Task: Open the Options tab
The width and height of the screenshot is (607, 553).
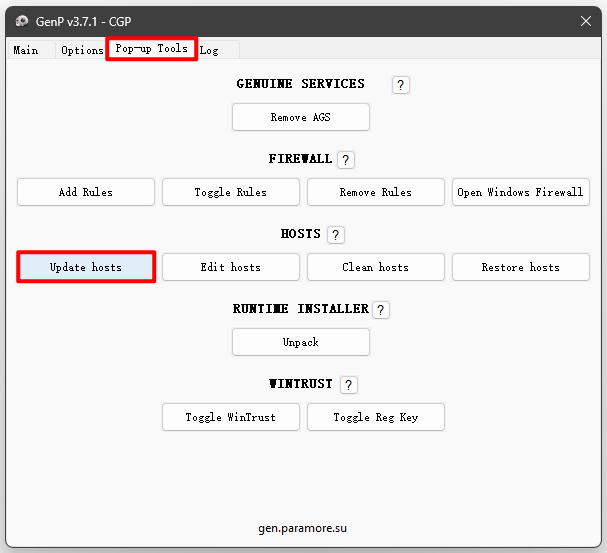Action: 81,50
